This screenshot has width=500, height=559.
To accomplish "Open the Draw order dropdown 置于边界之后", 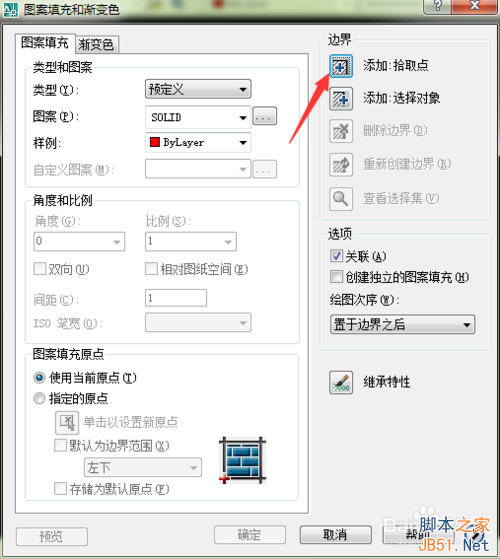I will [402, 324].
